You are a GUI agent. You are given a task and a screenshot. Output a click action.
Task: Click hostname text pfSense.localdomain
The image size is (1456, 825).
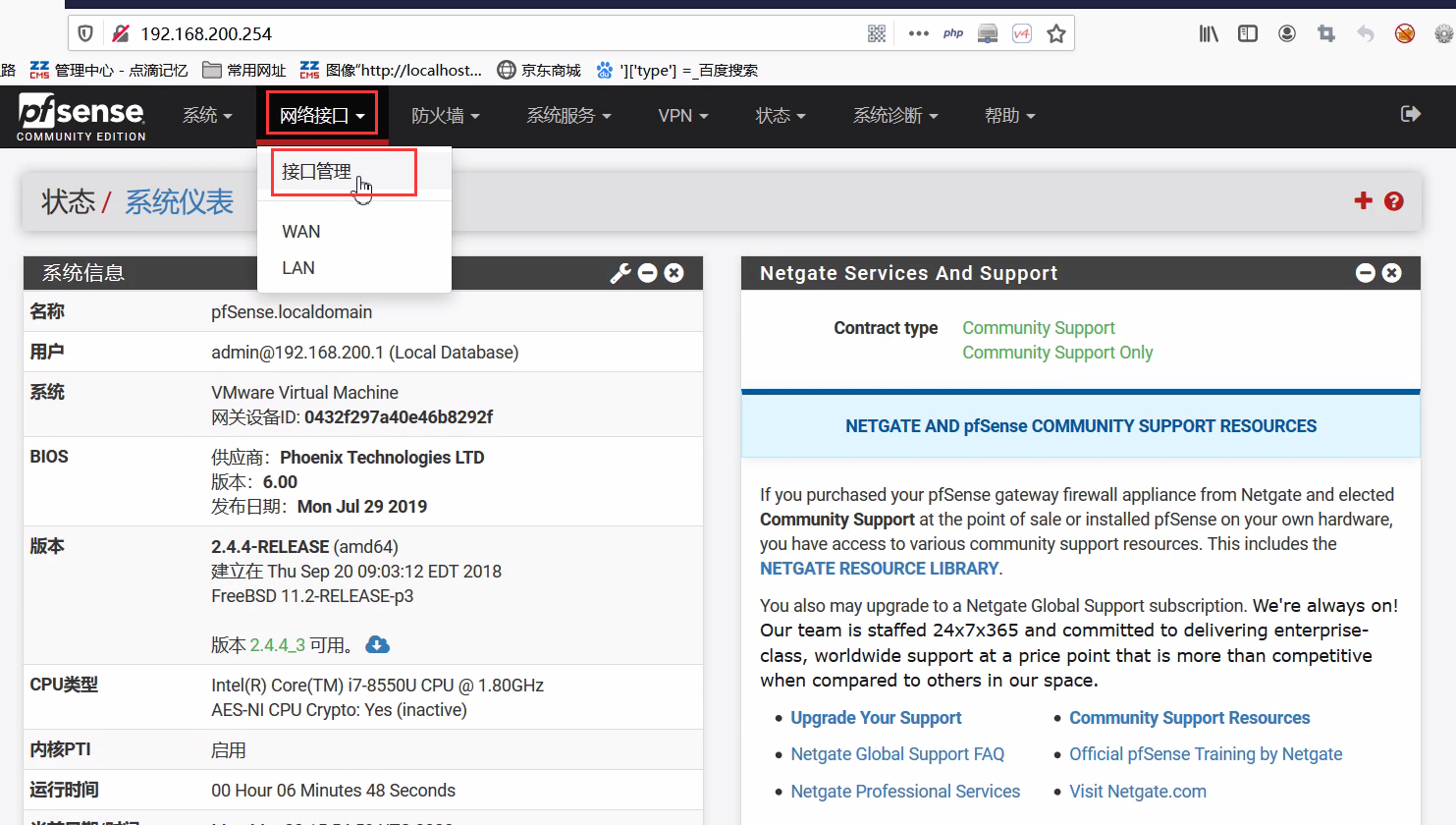coord(292,312)
